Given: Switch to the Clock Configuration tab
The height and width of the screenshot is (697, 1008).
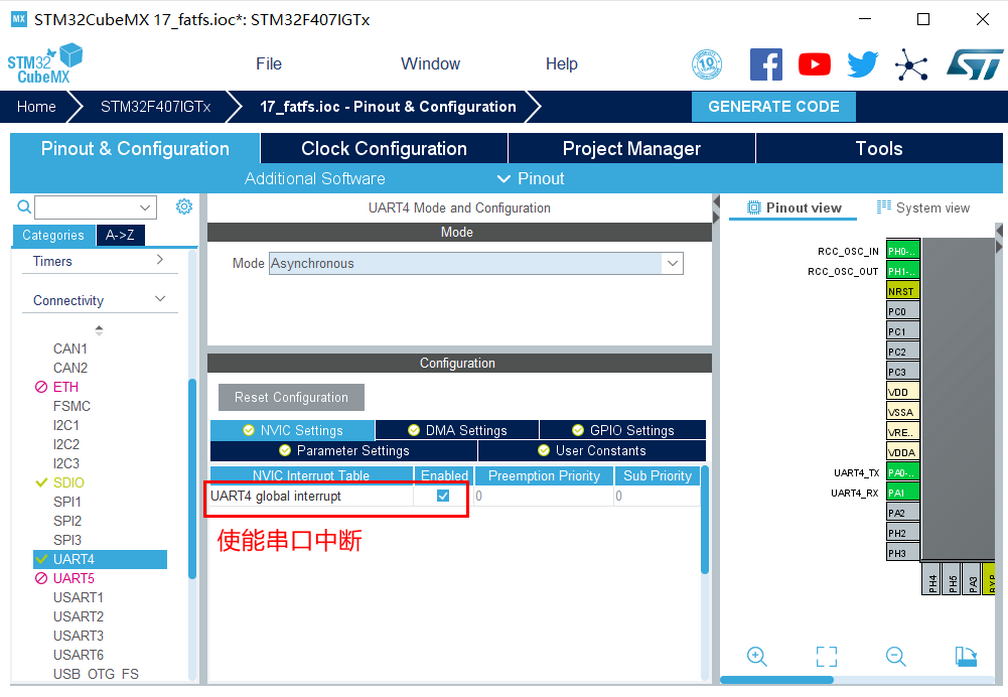Looking at the screenshot, I should [384, 149].
